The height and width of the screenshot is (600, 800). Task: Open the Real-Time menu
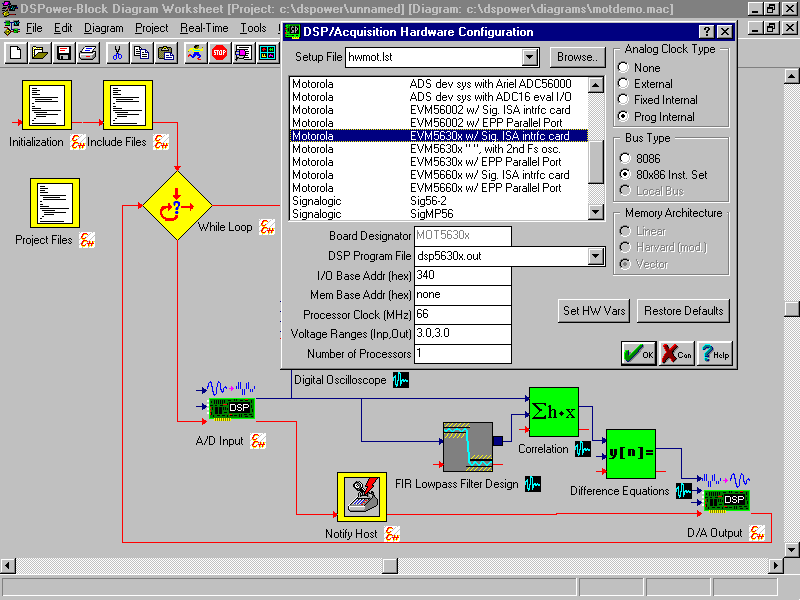tap(204, 28)
